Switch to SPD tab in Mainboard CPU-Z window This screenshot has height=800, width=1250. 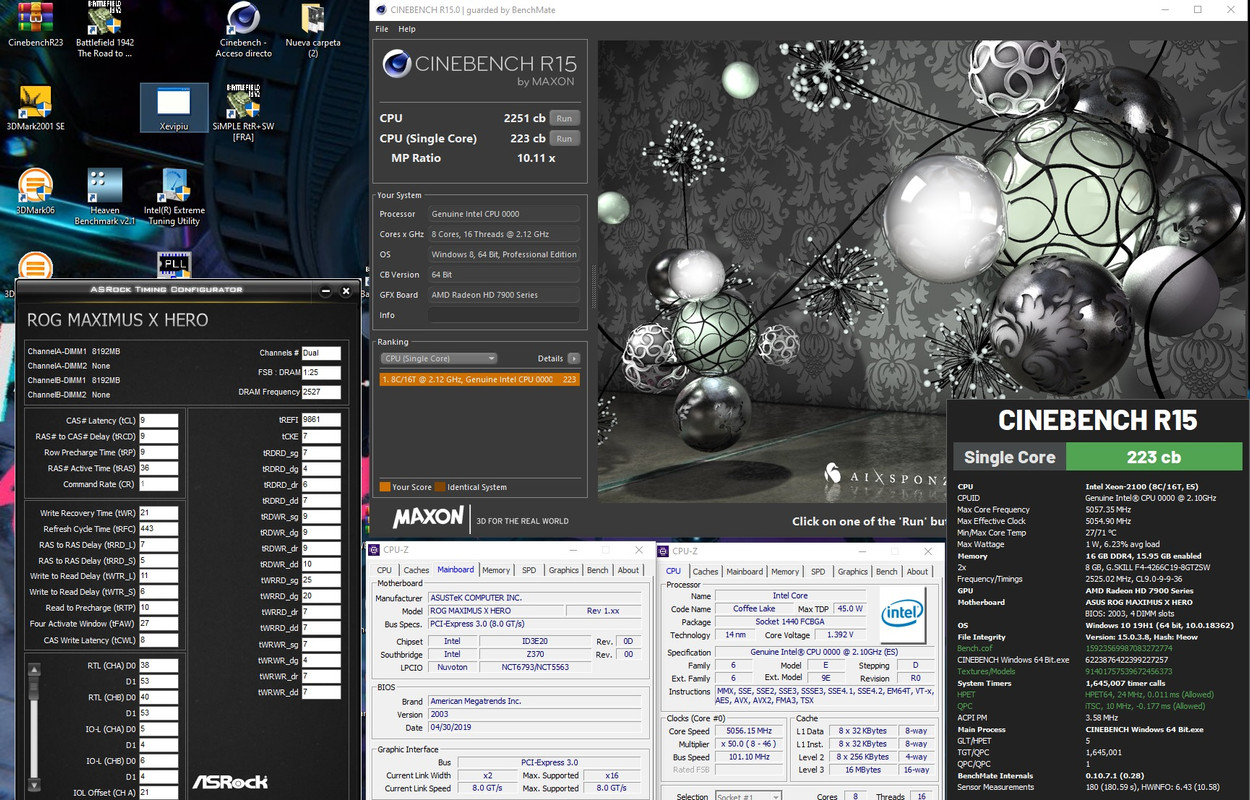click(x=529, y=570)
